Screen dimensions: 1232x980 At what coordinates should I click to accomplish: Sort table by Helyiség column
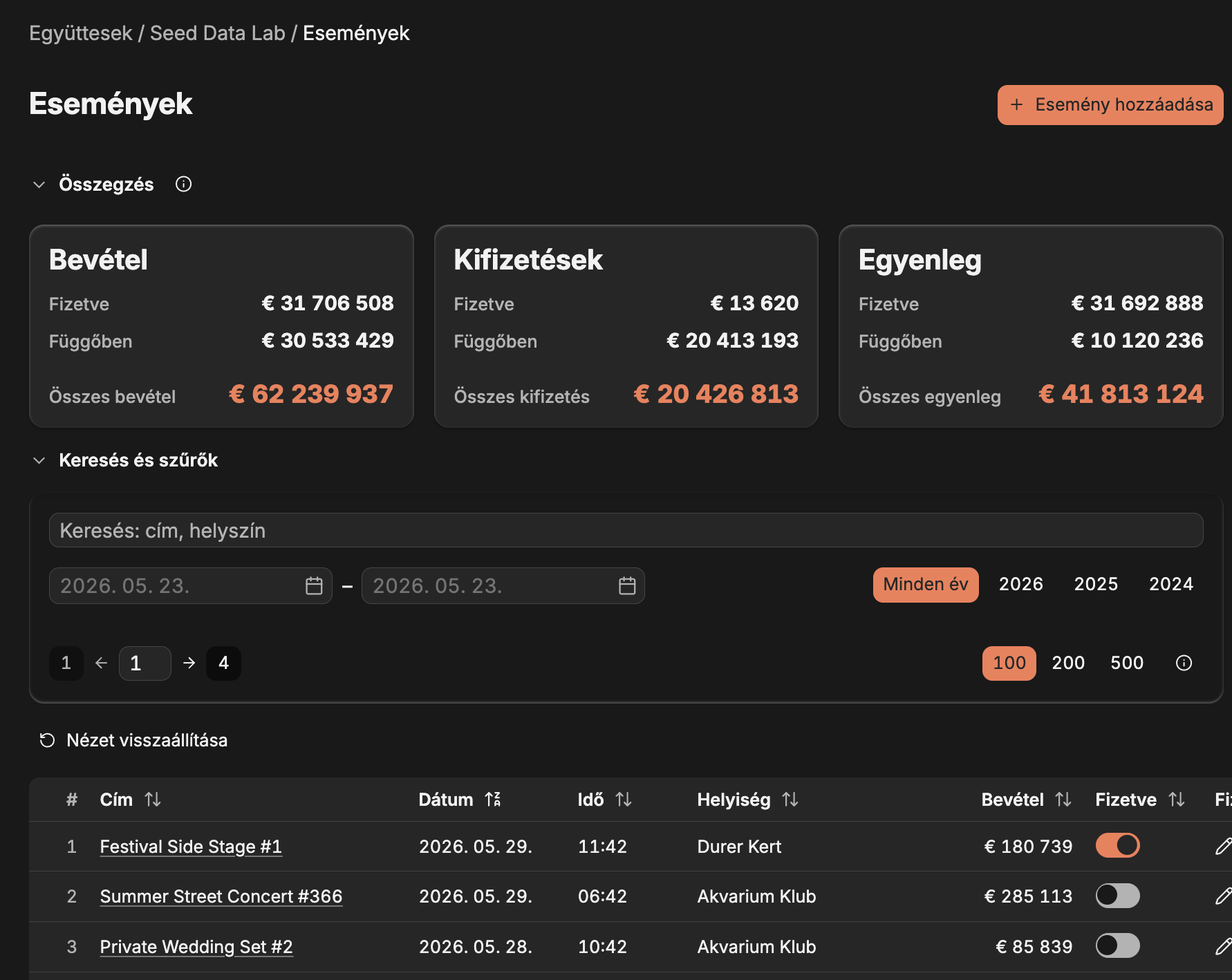pos(790,800)
